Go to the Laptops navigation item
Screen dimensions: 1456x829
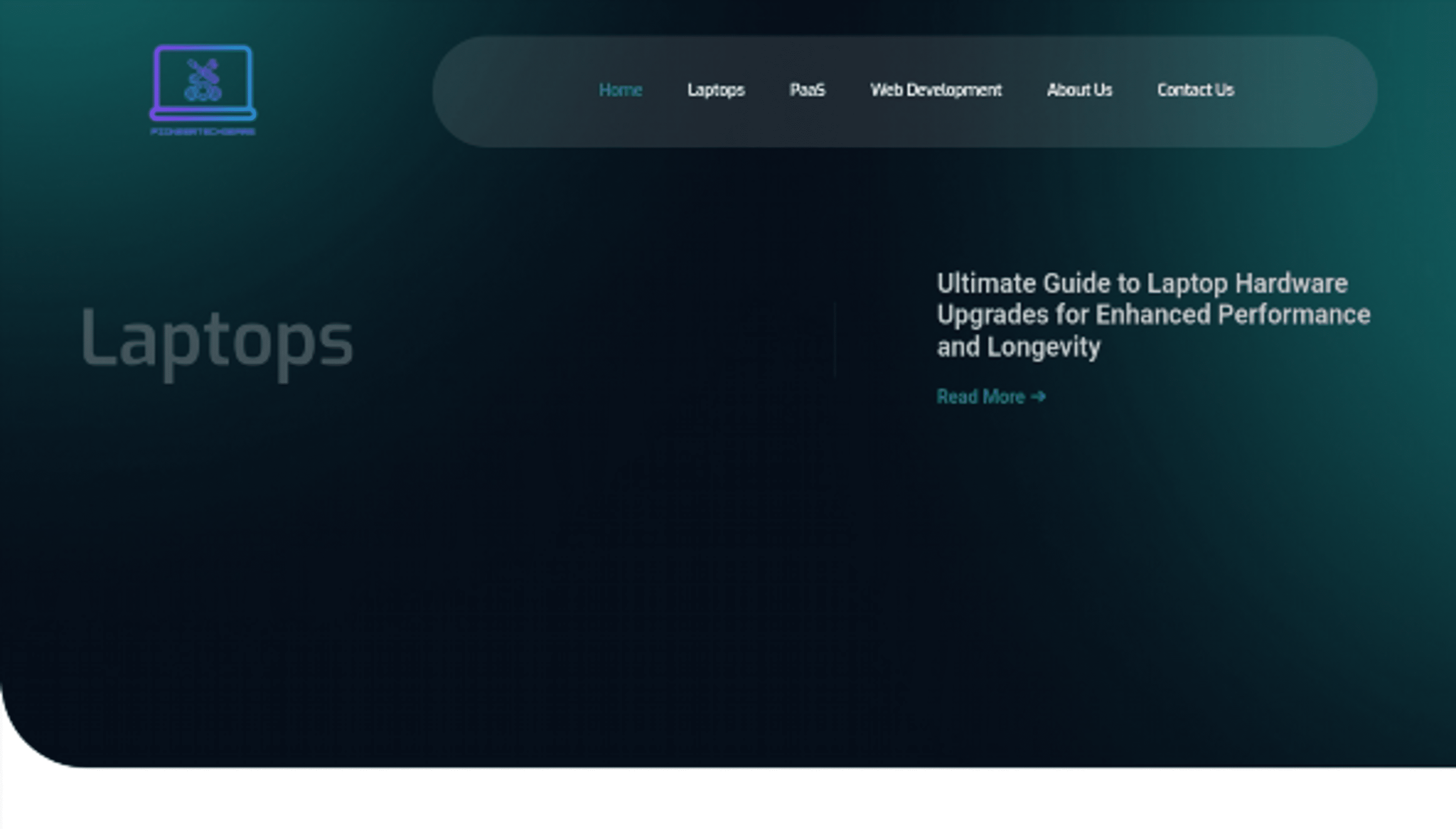point(715,90)
